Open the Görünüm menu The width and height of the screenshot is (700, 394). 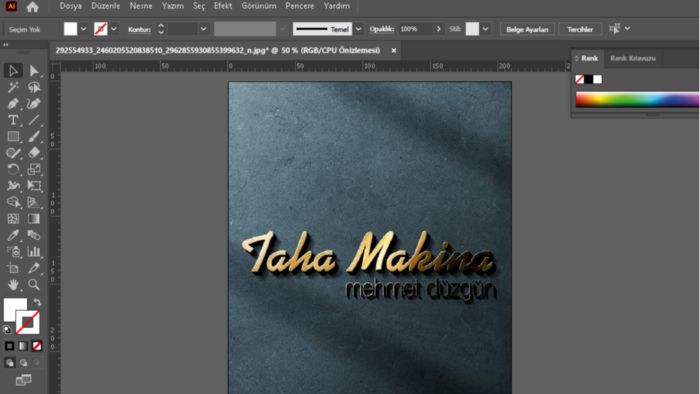click(x=259, y=6)
